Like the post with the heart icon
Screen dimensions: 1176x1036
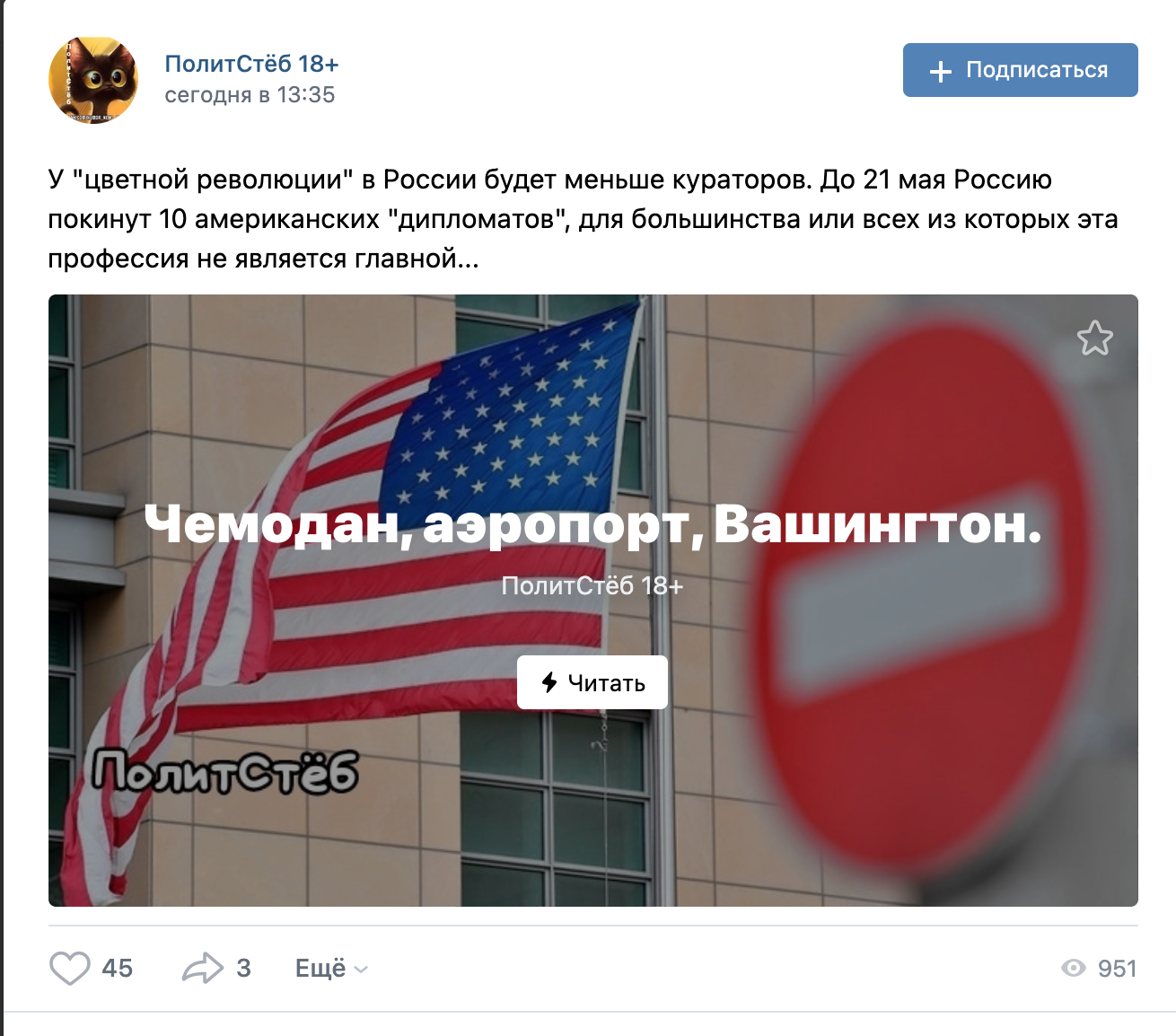69,968
